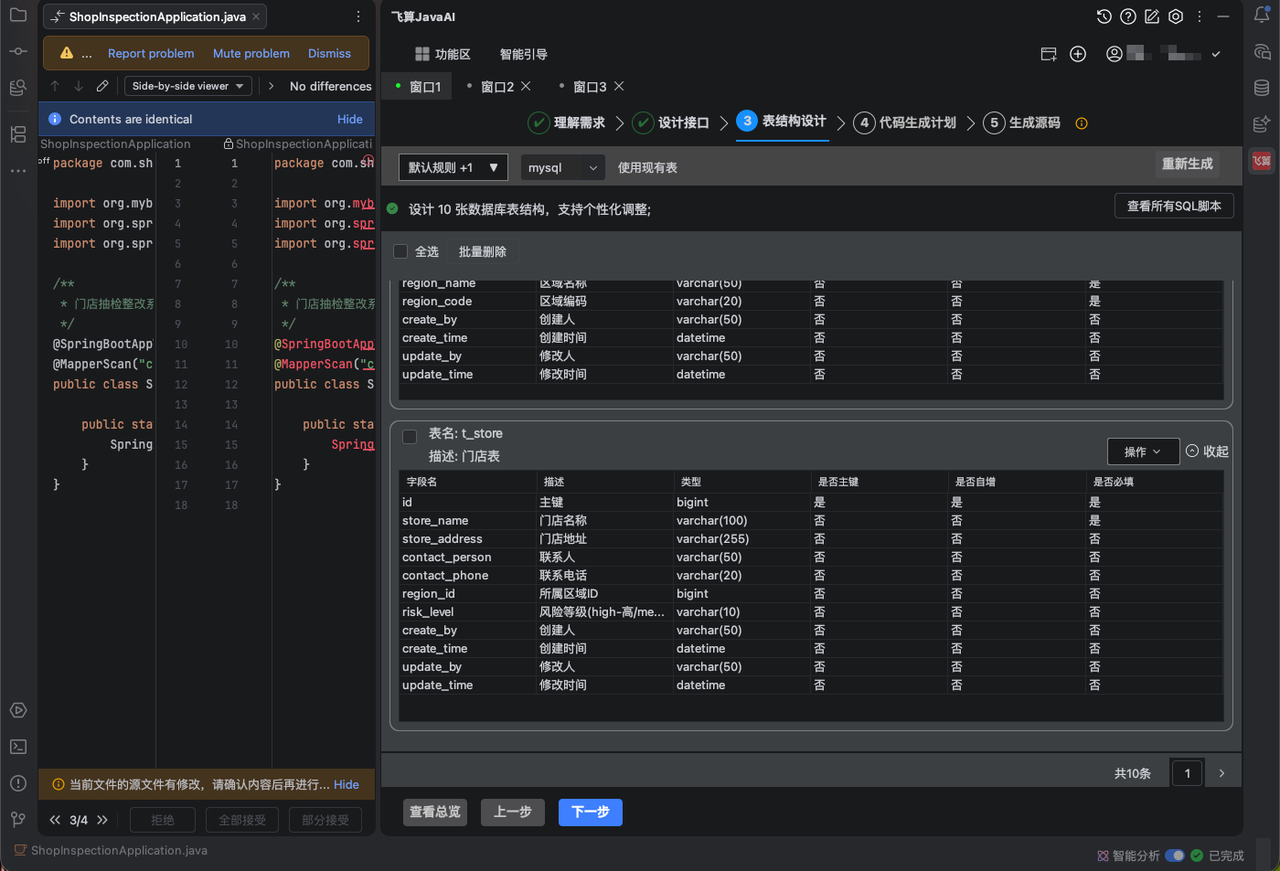This screenshot has height=871, width=1280.
Task: Click the 重新生成 button
Action: coord(1187,164)
